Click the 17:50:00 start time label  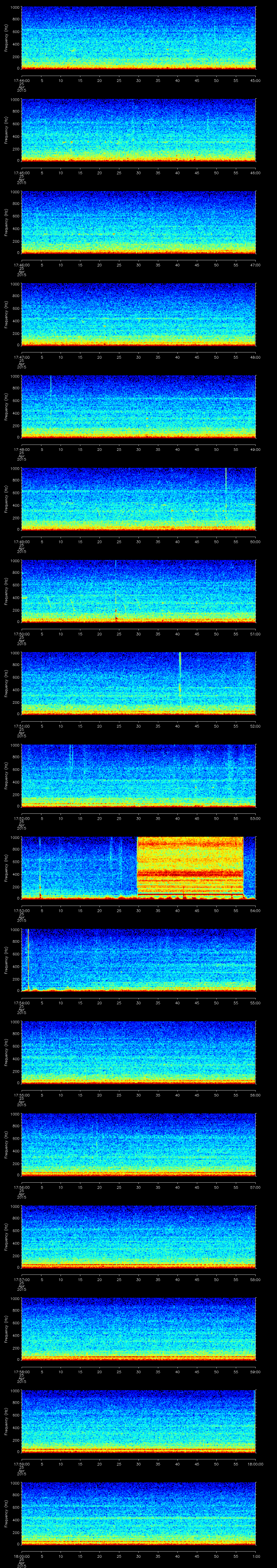(x=21, y=634)
